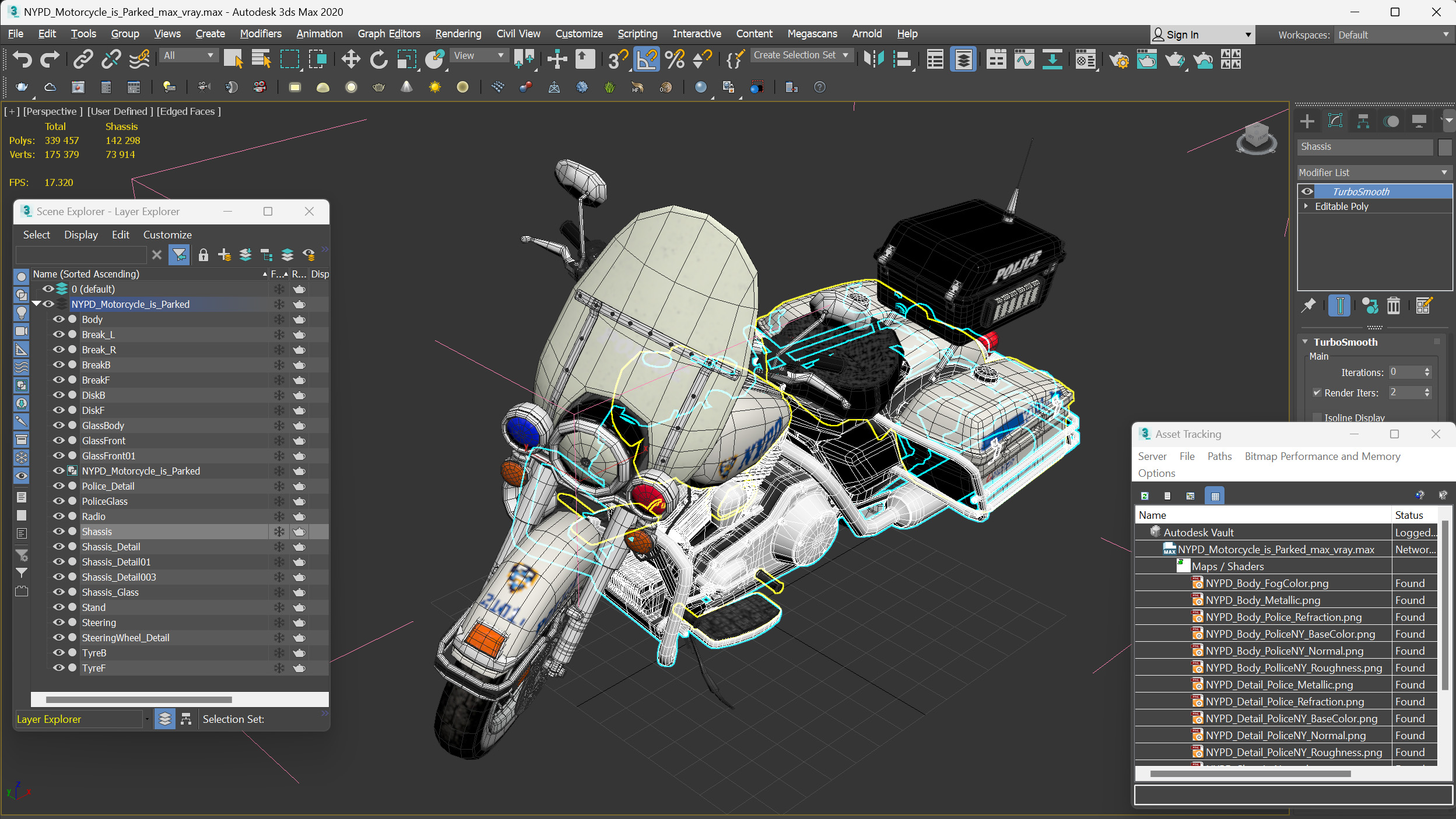Open the Material Editor icon
1456x819 pixels.
pyautogui.click(x=1085, y=59)
